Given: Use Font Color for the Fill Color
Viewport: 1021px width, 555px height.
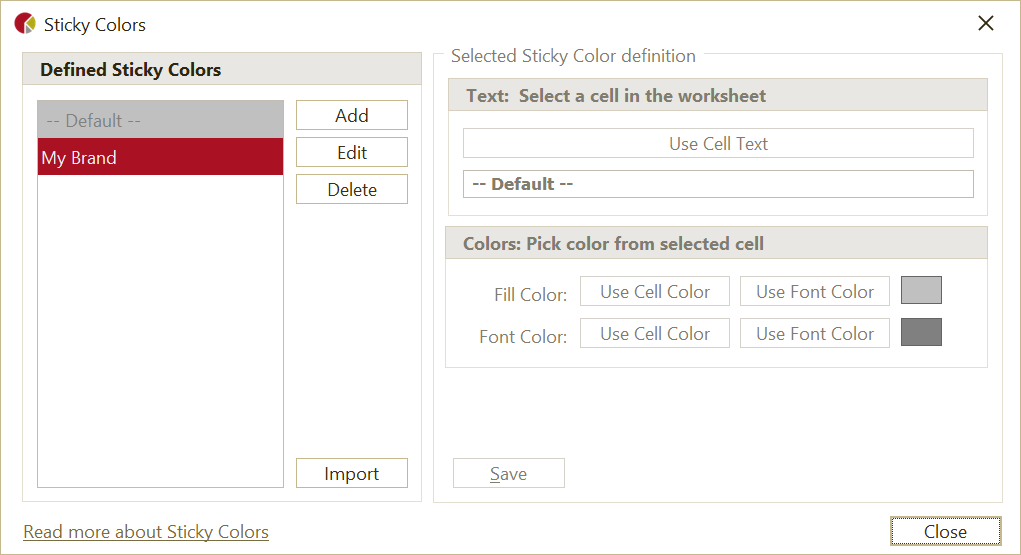Looking at the screenshot, I should (815, 291).
